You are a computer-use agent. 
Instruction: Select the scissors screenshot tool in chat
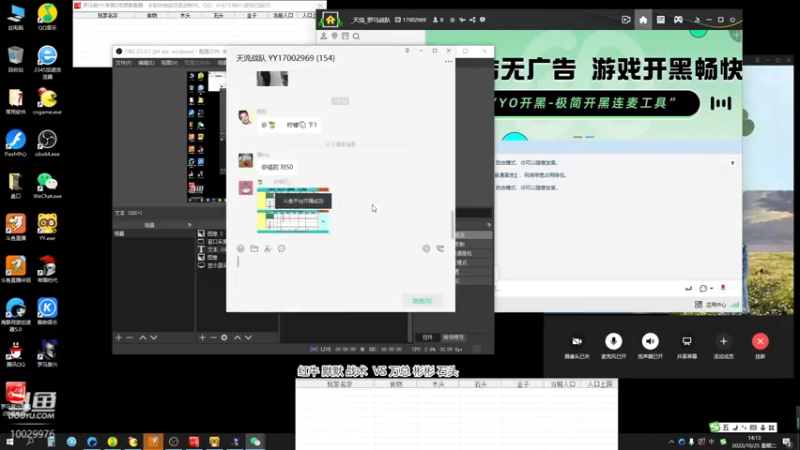[268, 248]
